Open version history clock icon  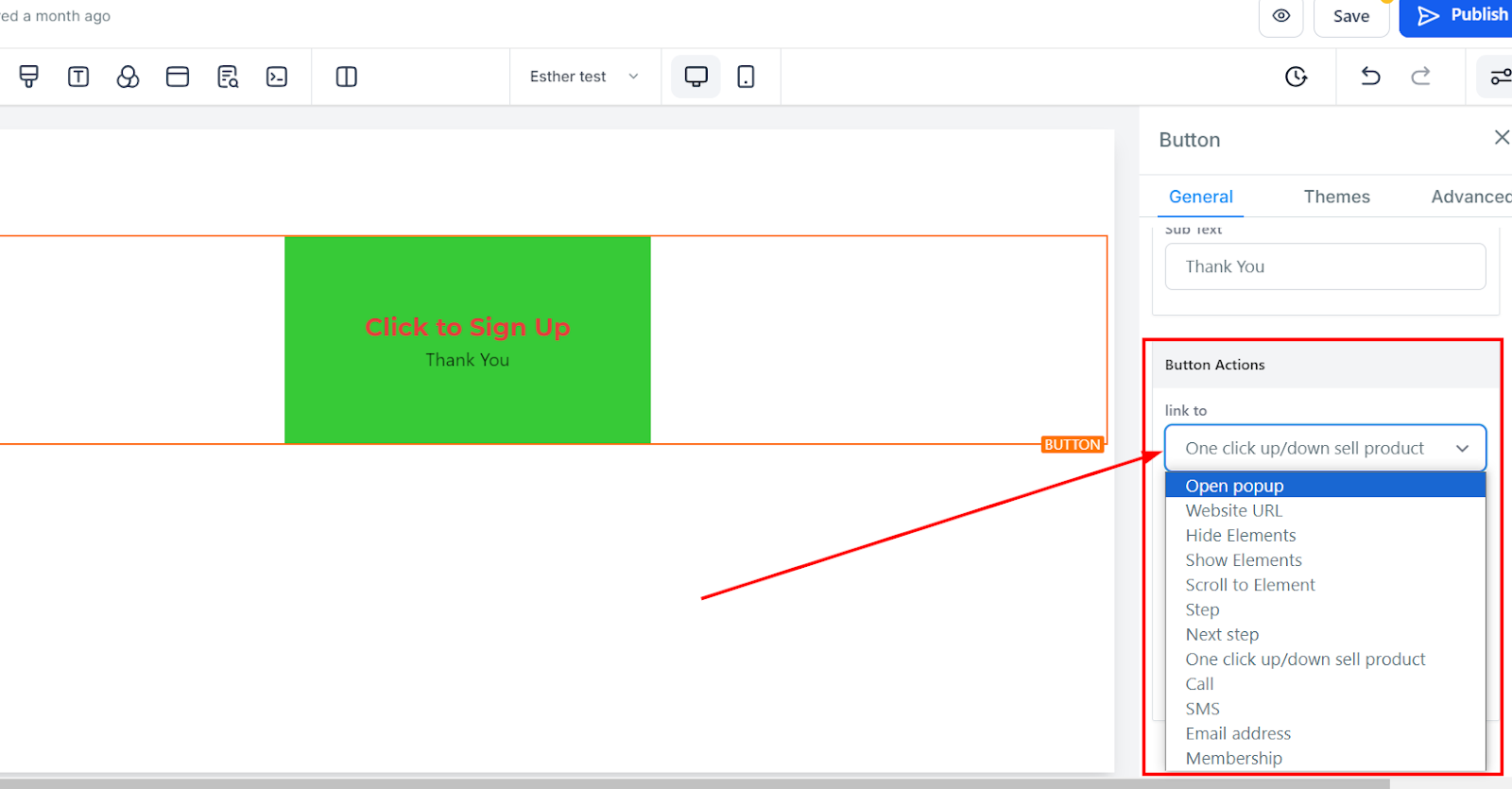(1297, 77)
